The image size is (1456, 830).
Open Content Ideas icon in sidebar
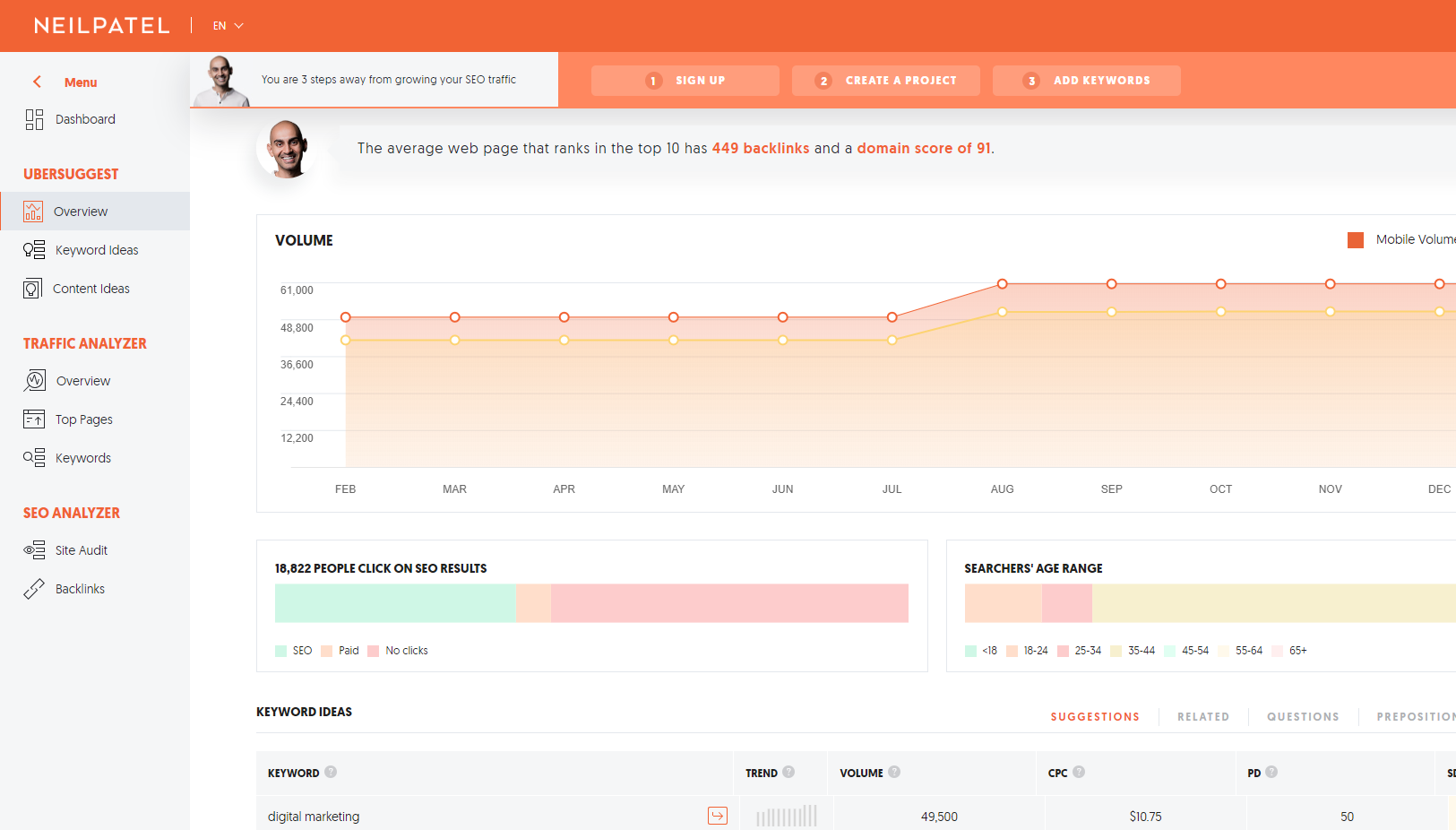(x=33, y=289)
